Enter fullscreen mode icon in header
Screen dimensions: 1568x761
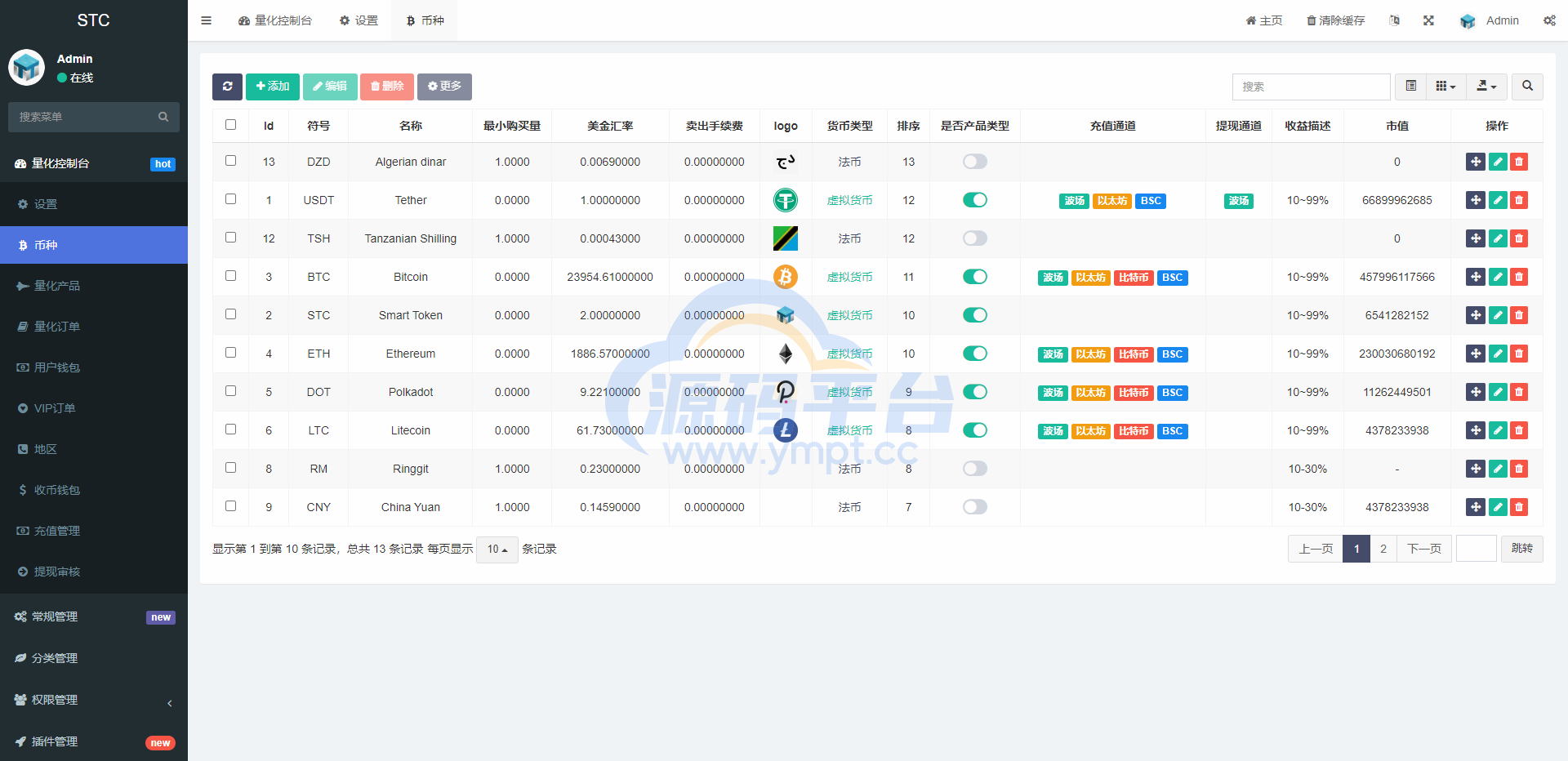click(1428, 20)
